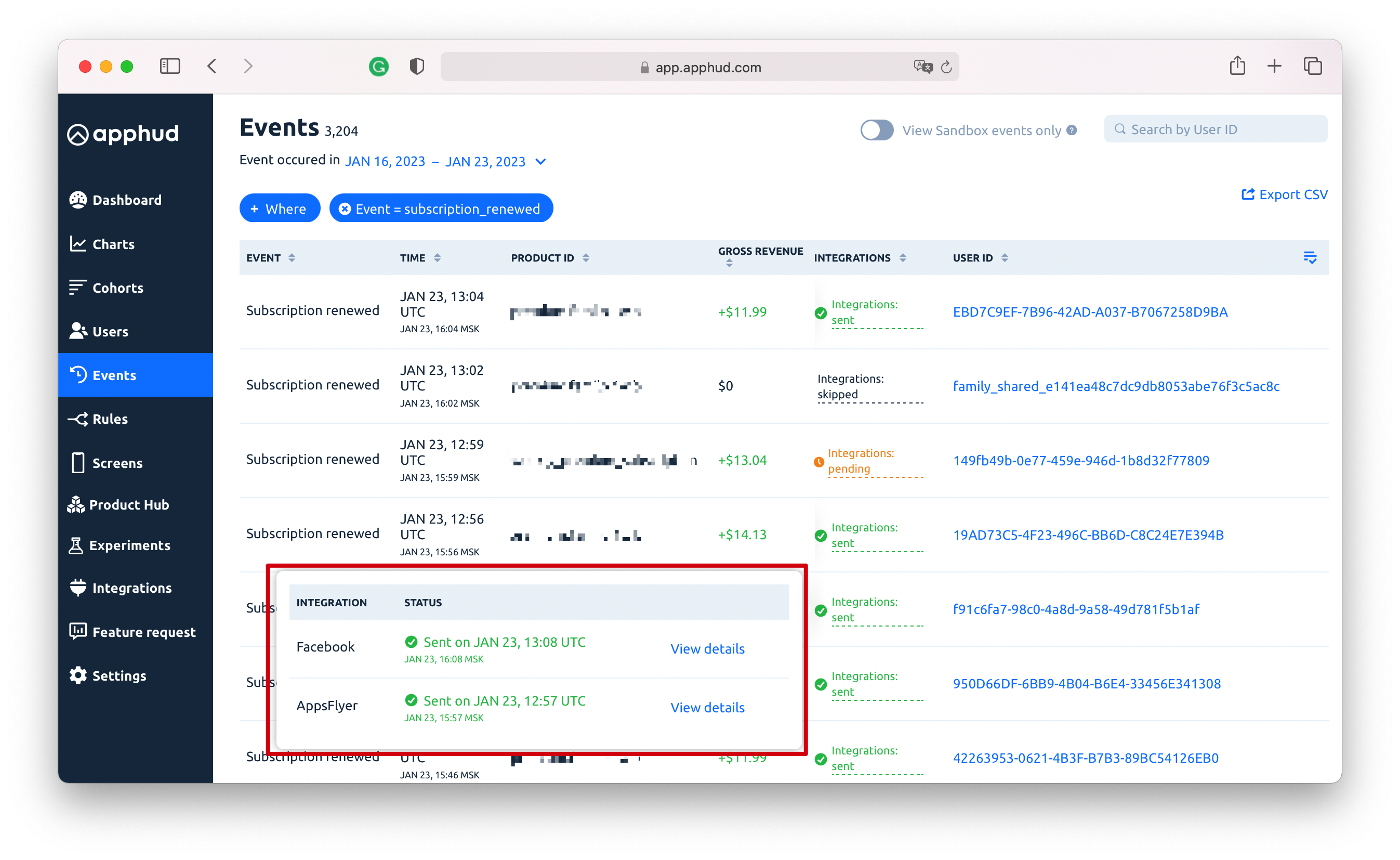The height and width of the screenshot is (860, 1400).
Task: Expand the event date range dropdown
Action: point(541,162)
